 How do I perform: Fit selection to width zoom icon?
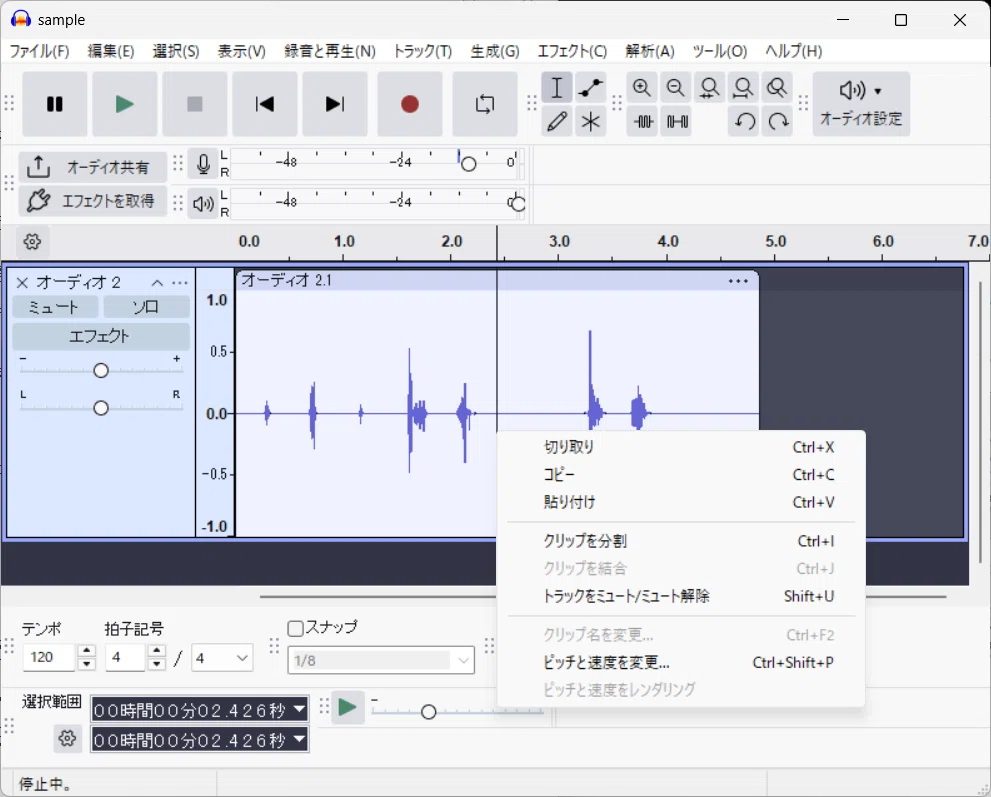pos(709,87)
